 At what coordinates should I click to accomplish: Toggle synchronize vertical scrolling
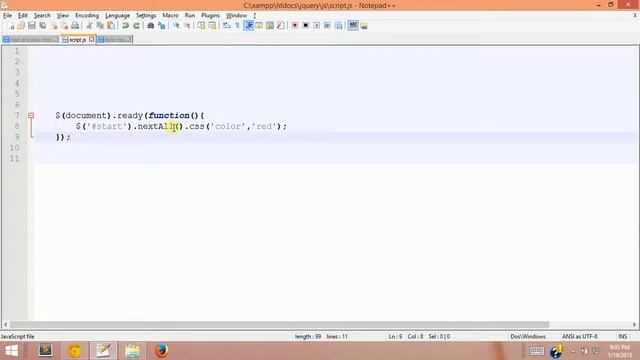(x=201, y=26)
